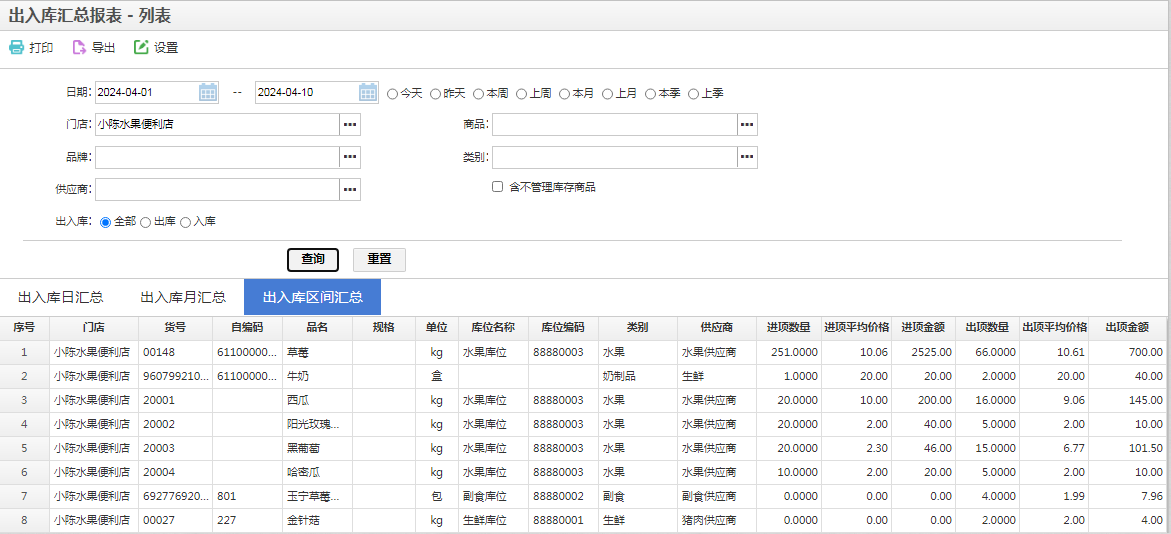
Task: Click the 出项数量 column header
Action: [987, 327]
